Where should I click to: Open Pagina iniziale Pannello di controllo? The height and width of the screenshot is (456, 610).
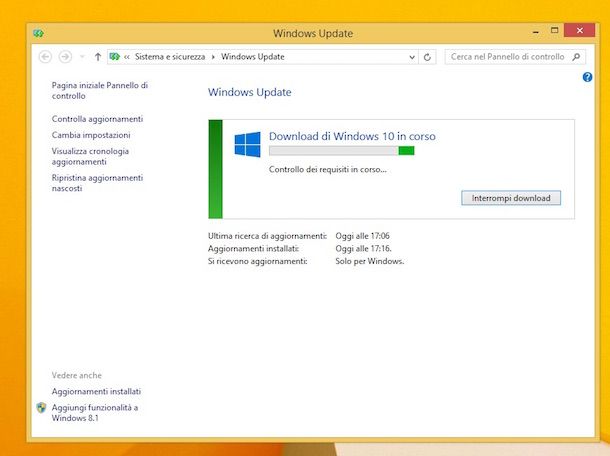click(100, 90)
